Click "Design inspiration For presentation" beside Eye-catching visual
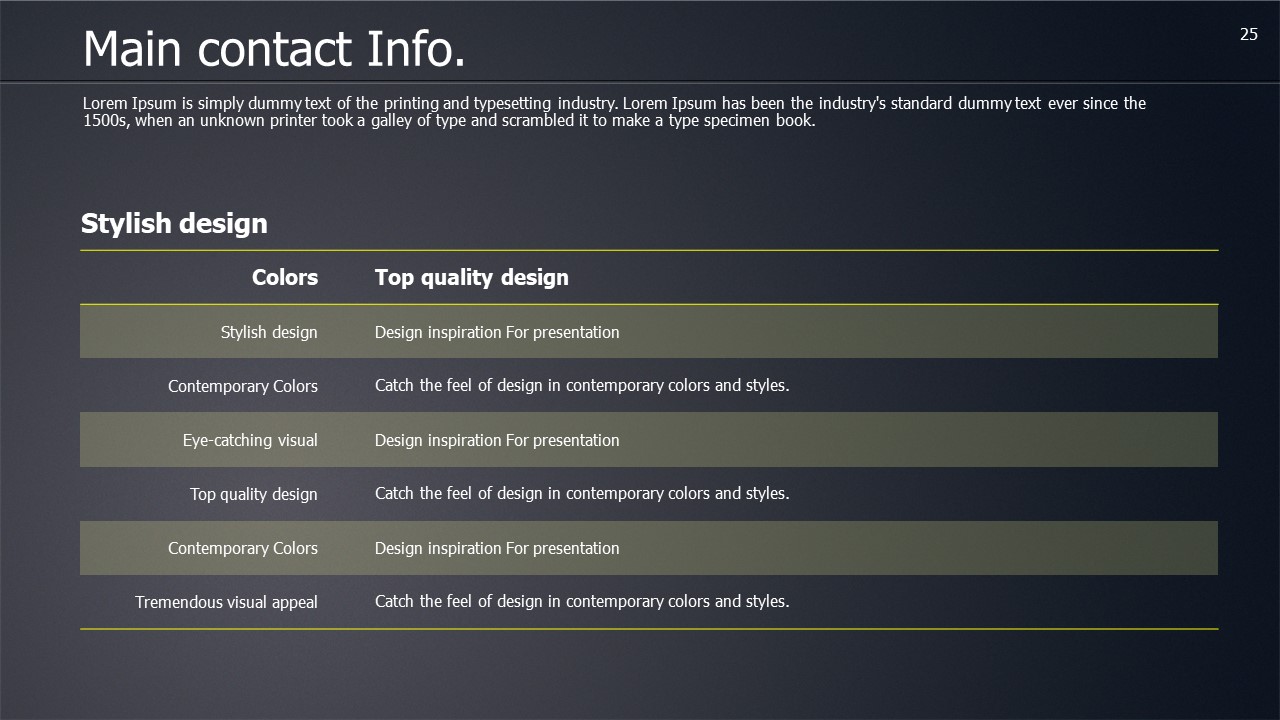This screenshot has height=720, width=1280. (497, 440)
